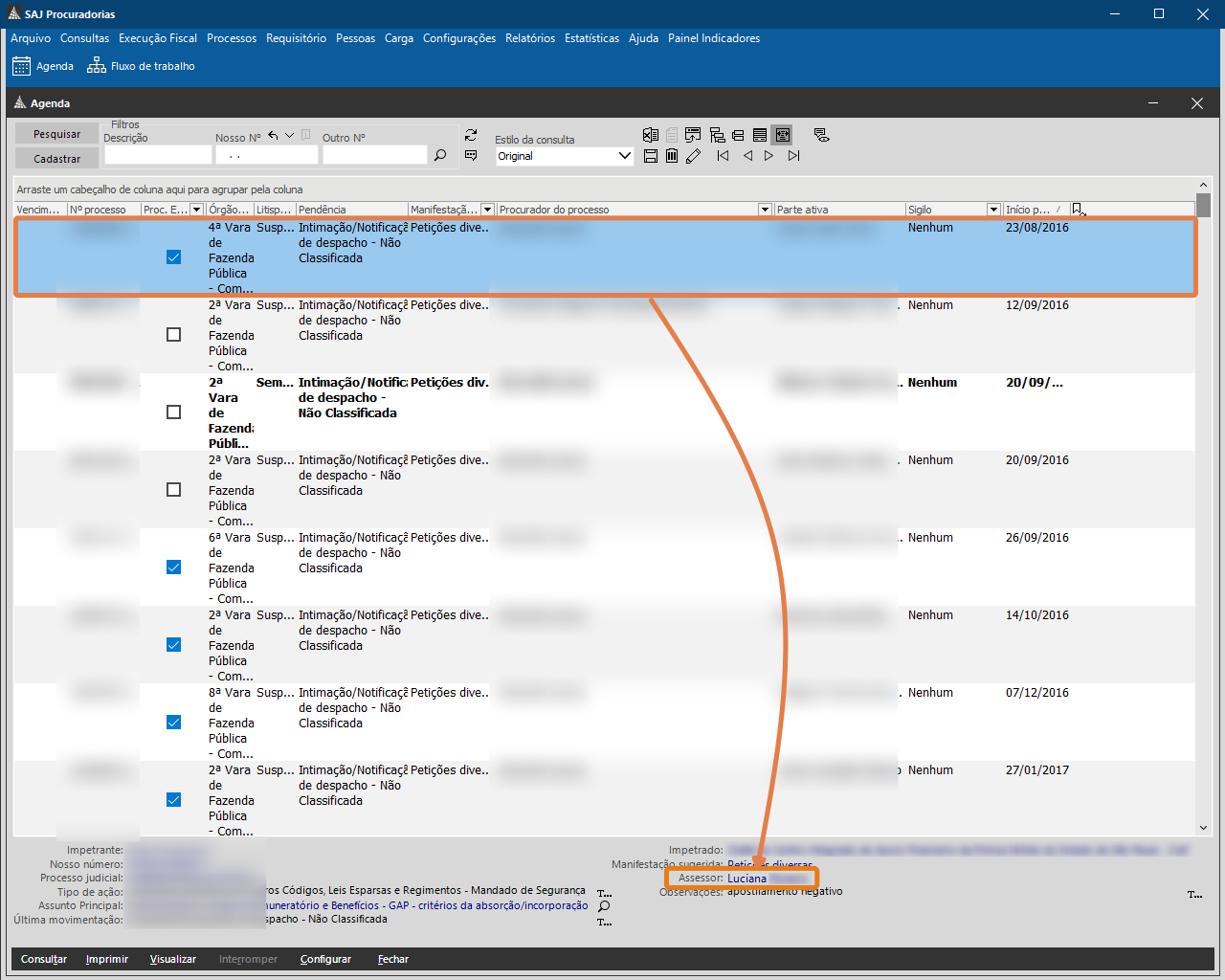Open the Processos menu
Screen dimensions: 1225x980
(x=232, y=38)
